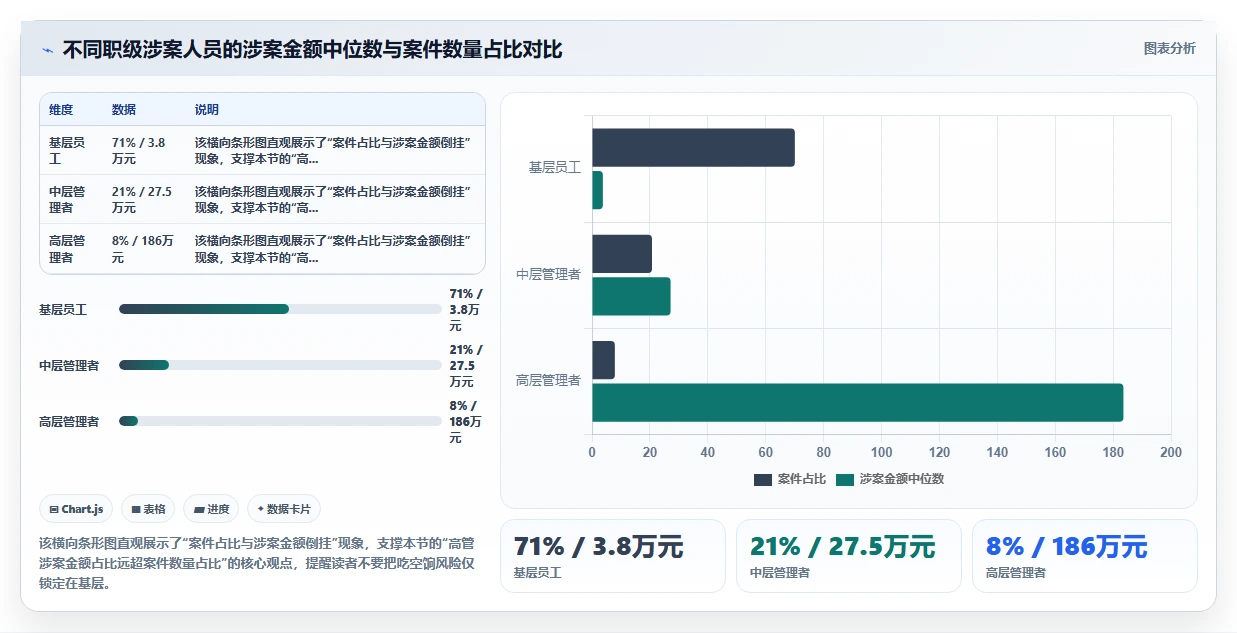Click the 高层管理者 progress bar

pos(280,421)
